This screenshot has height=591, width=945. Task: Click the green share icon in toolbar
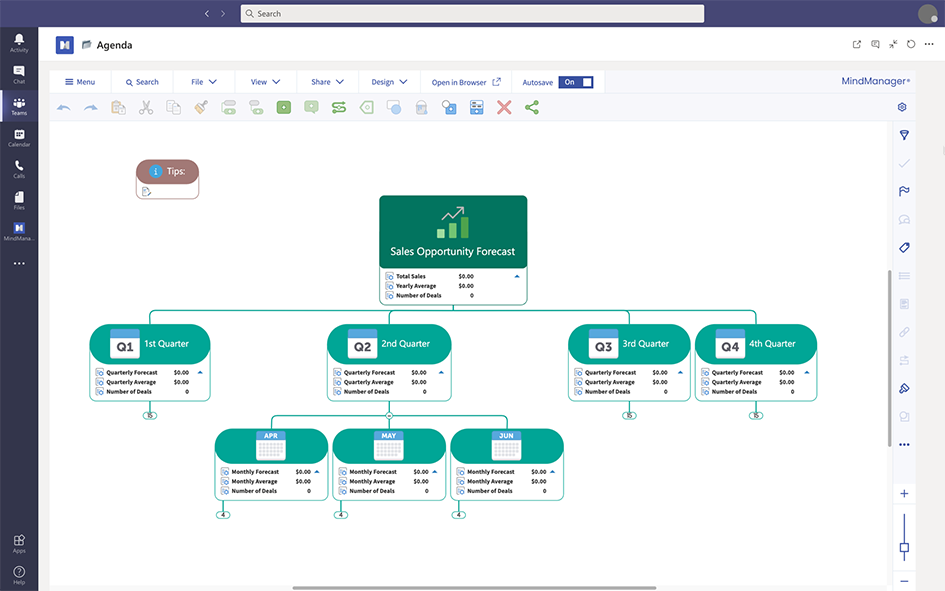coord(532,108)
